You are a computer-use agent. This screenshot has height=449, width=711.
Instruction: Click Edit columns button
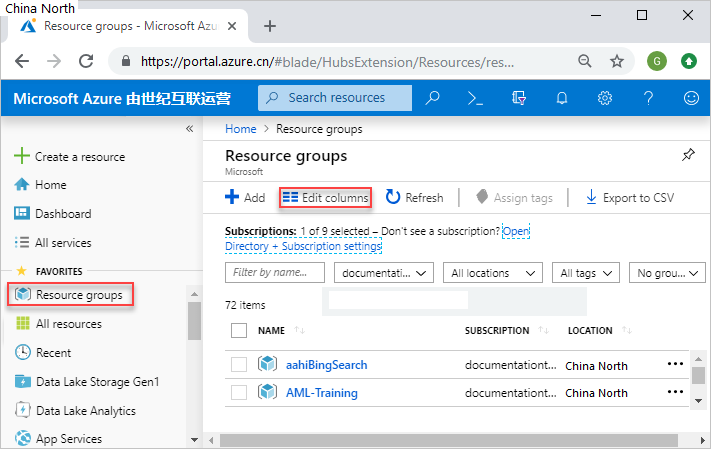click(x=326, y=198)
